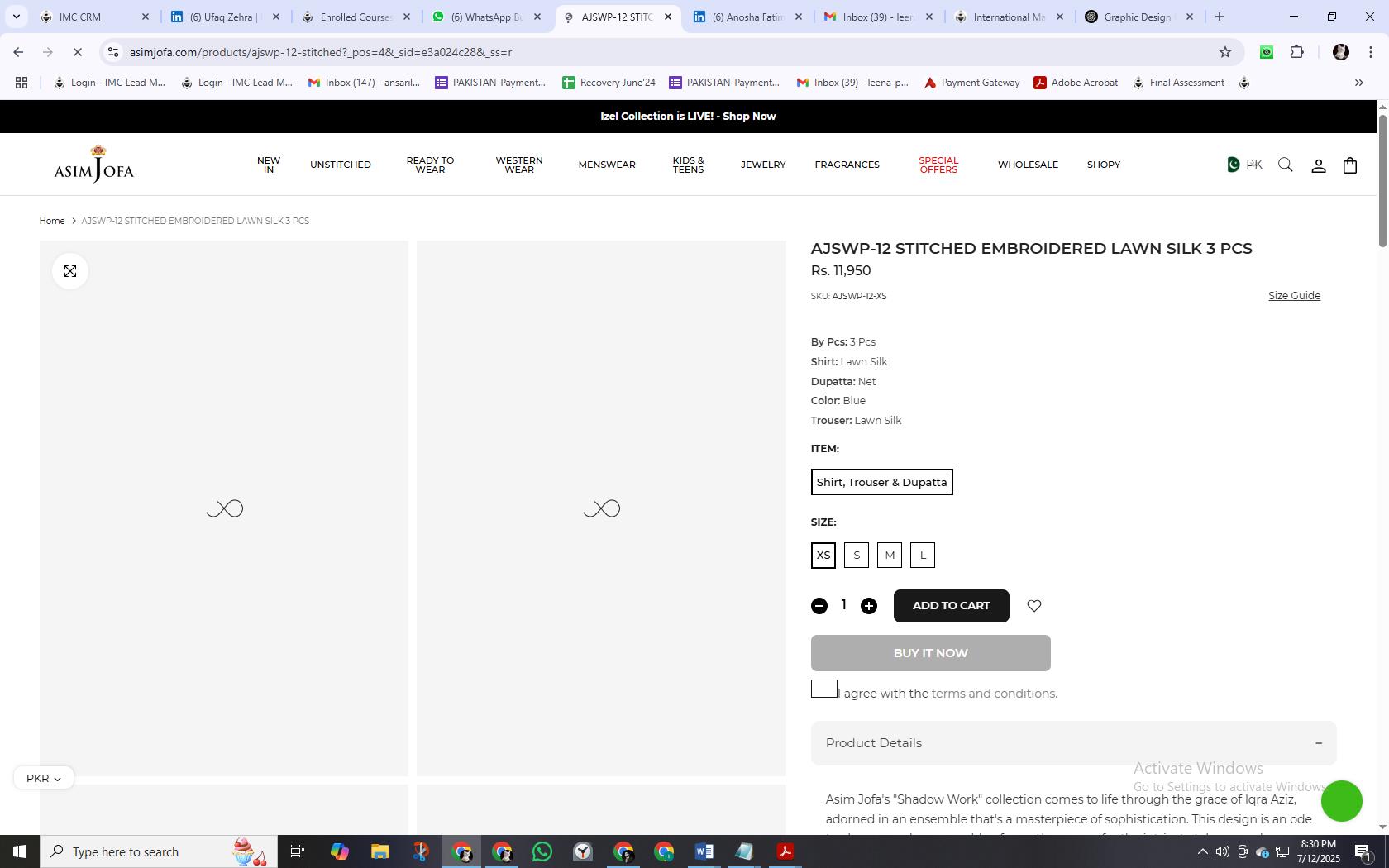Open Task View on taskbar
The image size is (1389, 868).
(298, 851)
